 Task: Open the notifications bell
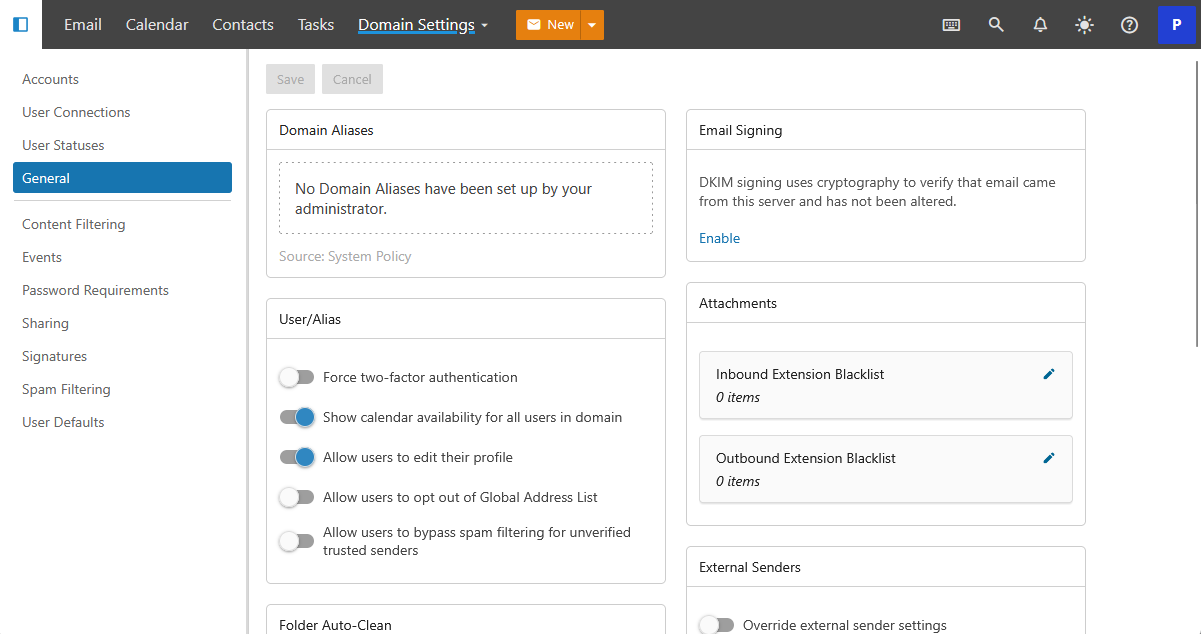tap(1040, 25)
